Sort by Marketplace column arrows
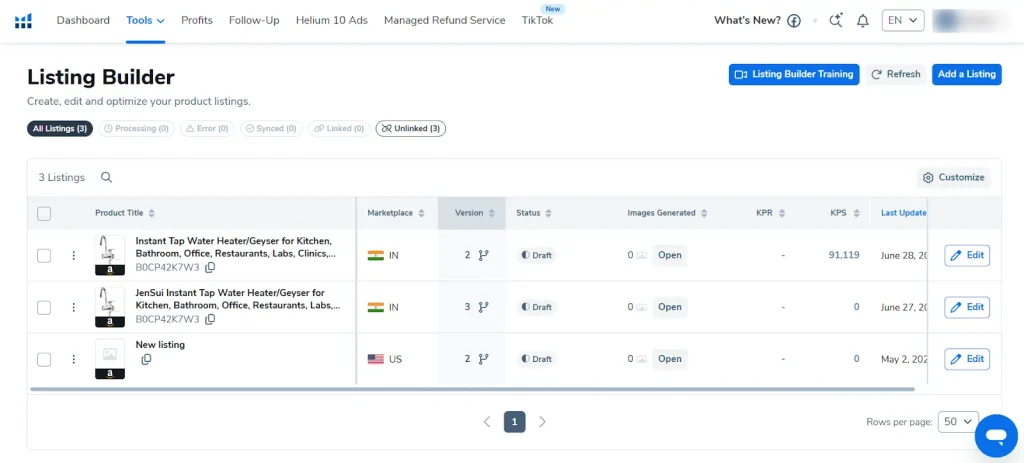The width and height of the screenshot is (1024, 463). tap(421, 213)
